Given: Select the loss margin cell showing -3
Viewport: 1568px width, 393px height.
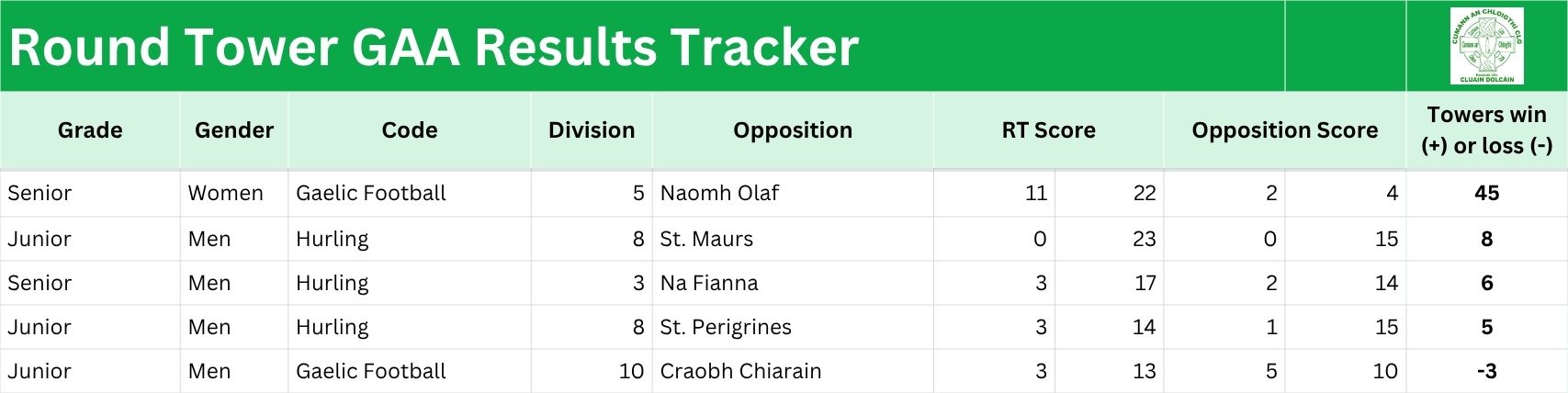Looking at the screenshot, I should (1487, 372).
